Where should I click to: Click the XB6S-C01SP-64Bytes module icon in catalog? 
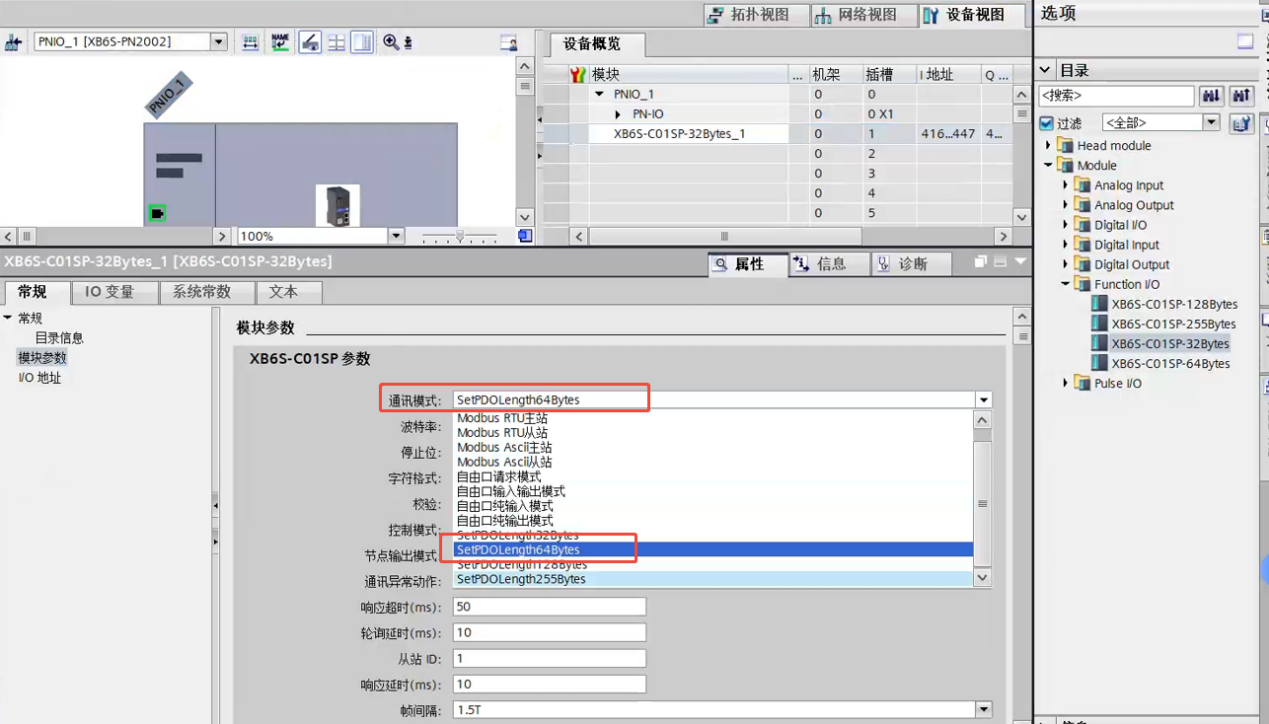click(1100, 364)
